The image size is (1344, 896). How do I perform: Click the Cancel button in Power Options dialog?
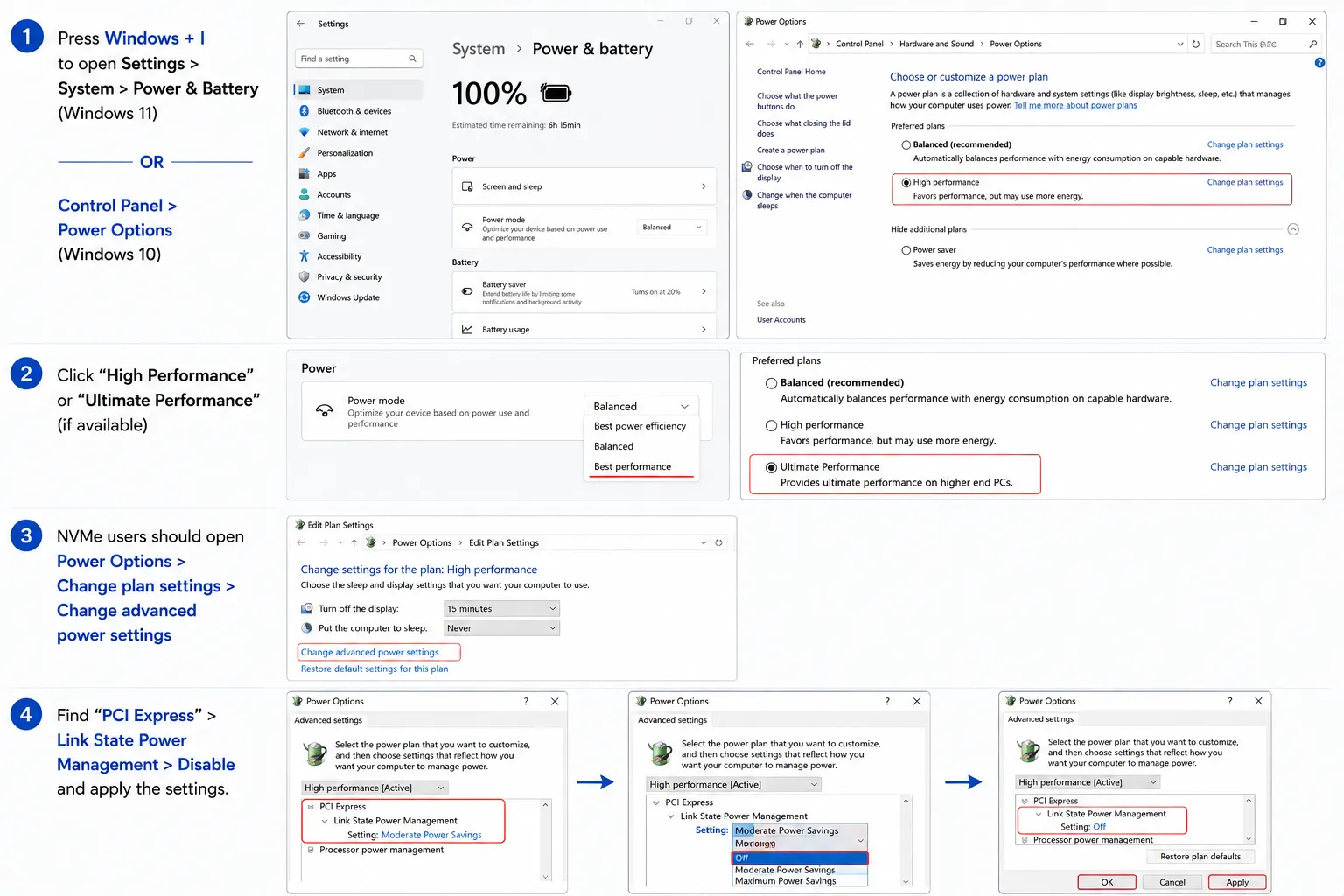(x=1172, y=882)
